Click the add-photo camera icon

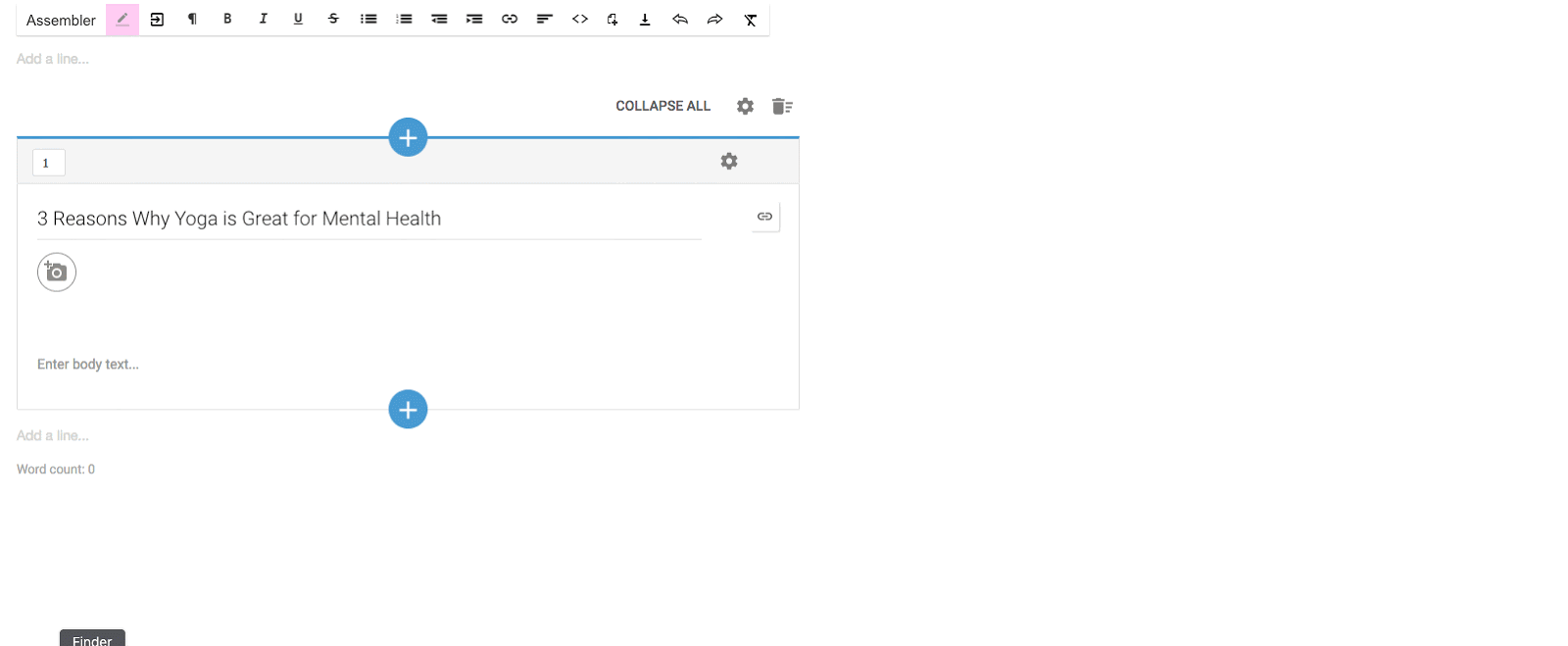pos(57,273)
